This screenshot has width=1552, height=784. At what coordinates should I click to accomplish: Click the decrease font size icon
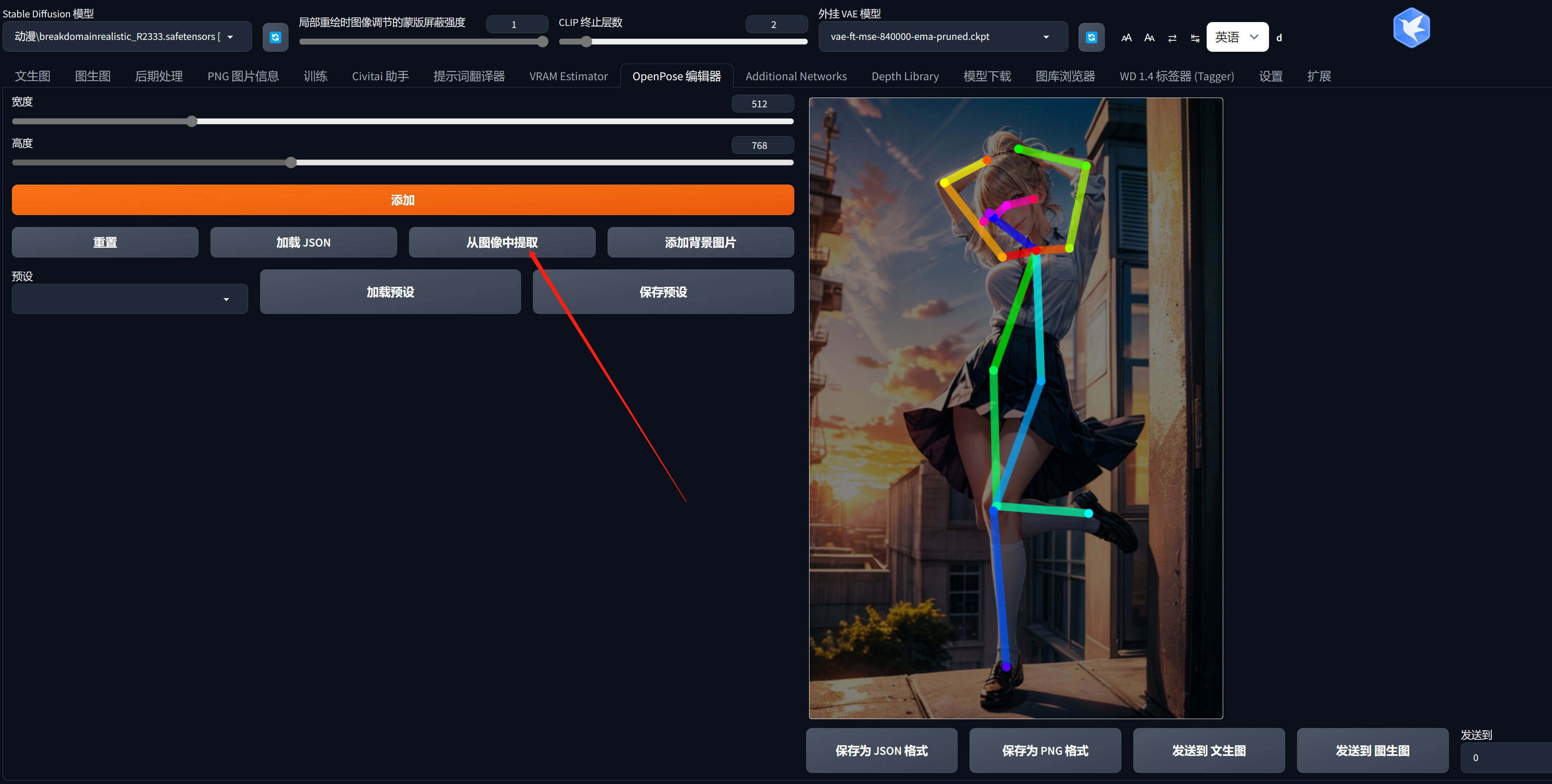click(x=1149, y=38)
